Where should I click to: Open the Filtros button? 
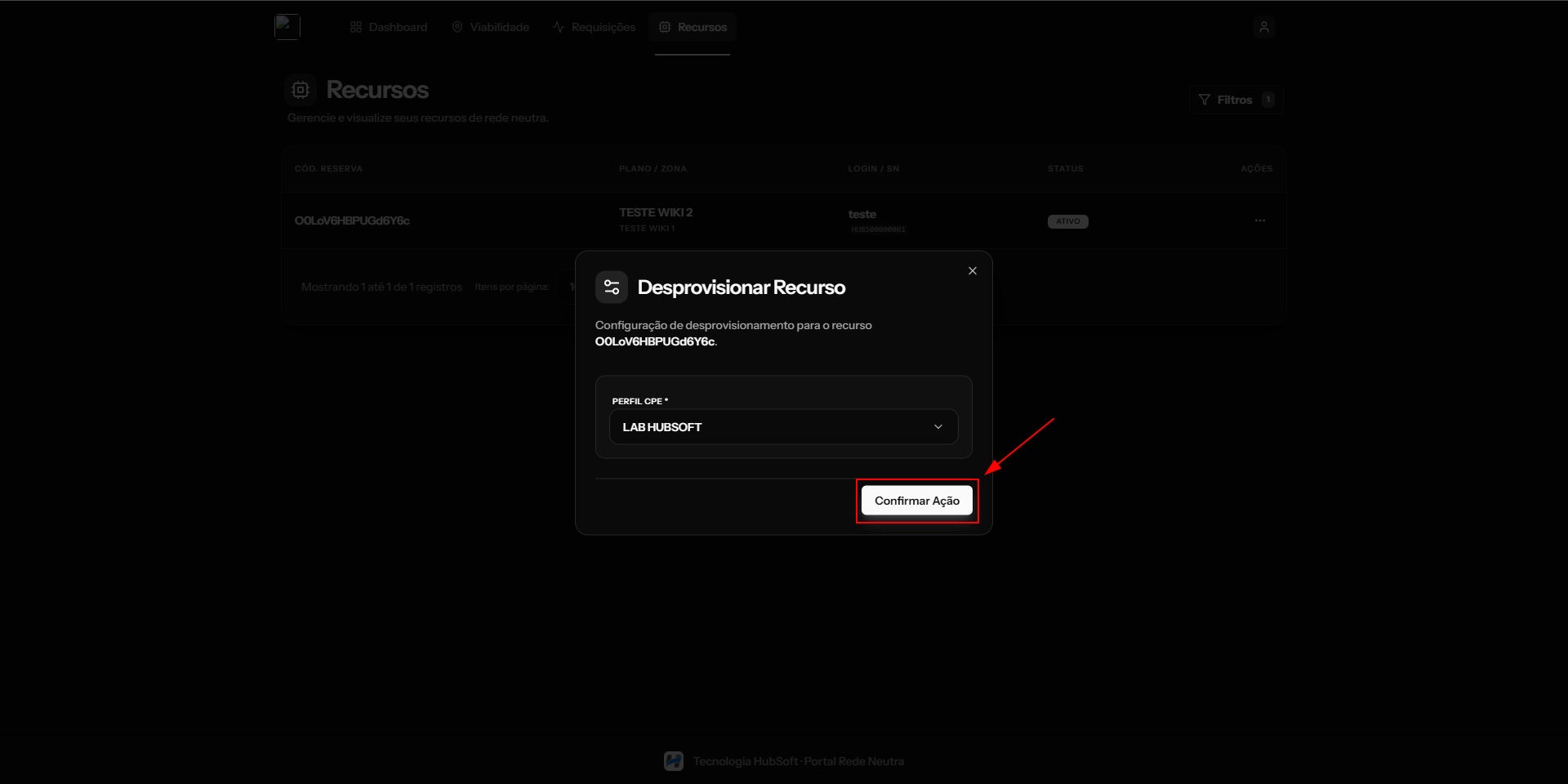click(1236, 100)
